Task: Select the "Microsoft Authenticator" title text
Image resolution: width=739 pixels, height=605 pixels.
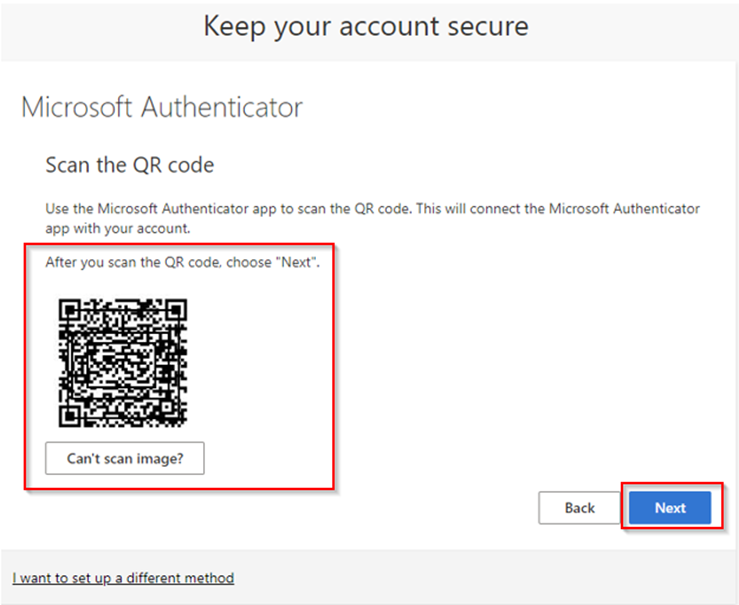Action: point(162,107)
